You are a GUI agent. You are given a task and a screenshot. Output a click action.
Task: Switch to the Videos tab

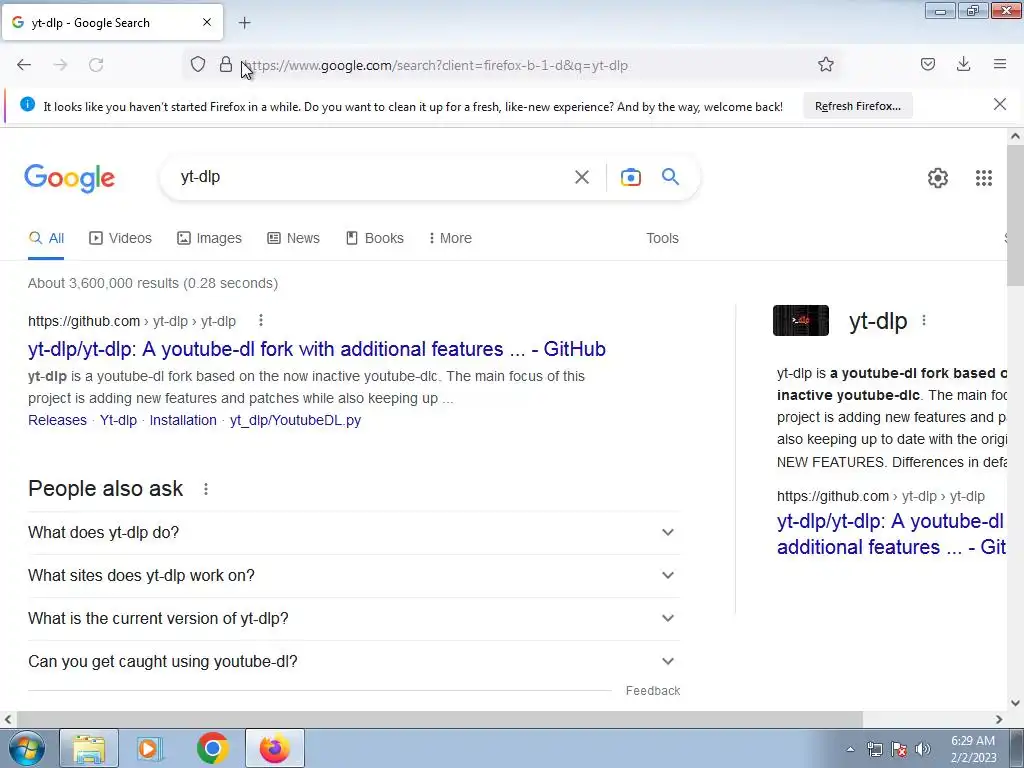120,238
